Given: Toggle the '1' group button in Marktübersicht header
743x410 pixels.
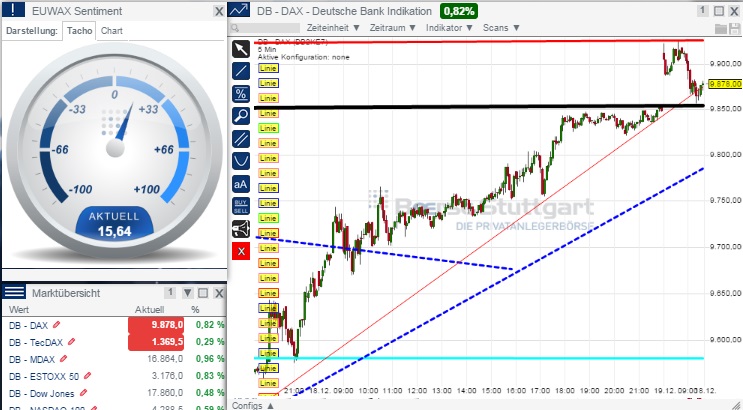Looking at the screenshot, I should point(170,292).
